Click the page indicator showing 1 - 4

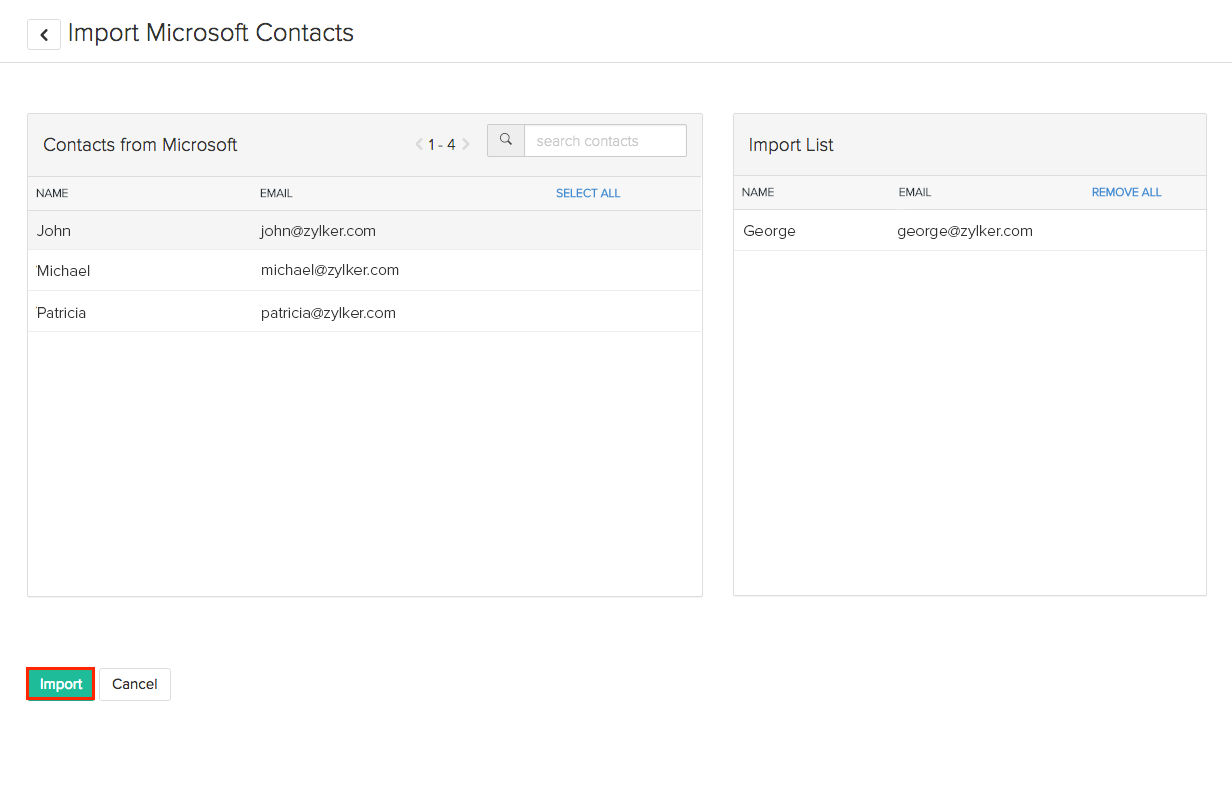[x=441, y=144]
